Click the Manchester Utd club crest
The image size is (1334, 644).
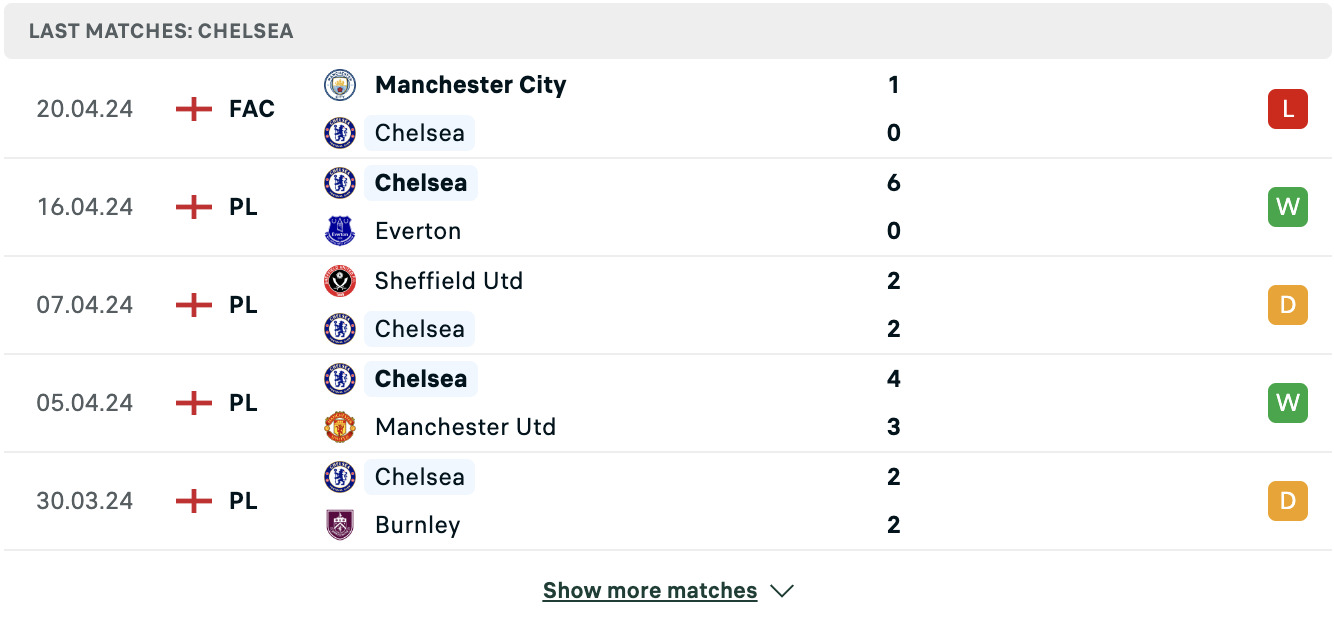click(x=340, y=427)
